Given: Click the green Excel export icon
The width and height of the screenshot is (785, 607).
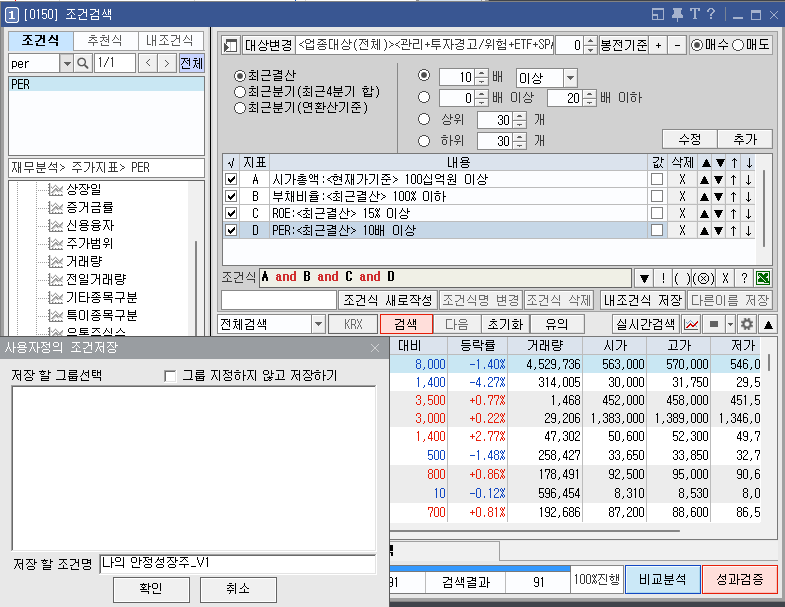Looking at the screenshot, I should pyautogui.click(x=763, y=278).
